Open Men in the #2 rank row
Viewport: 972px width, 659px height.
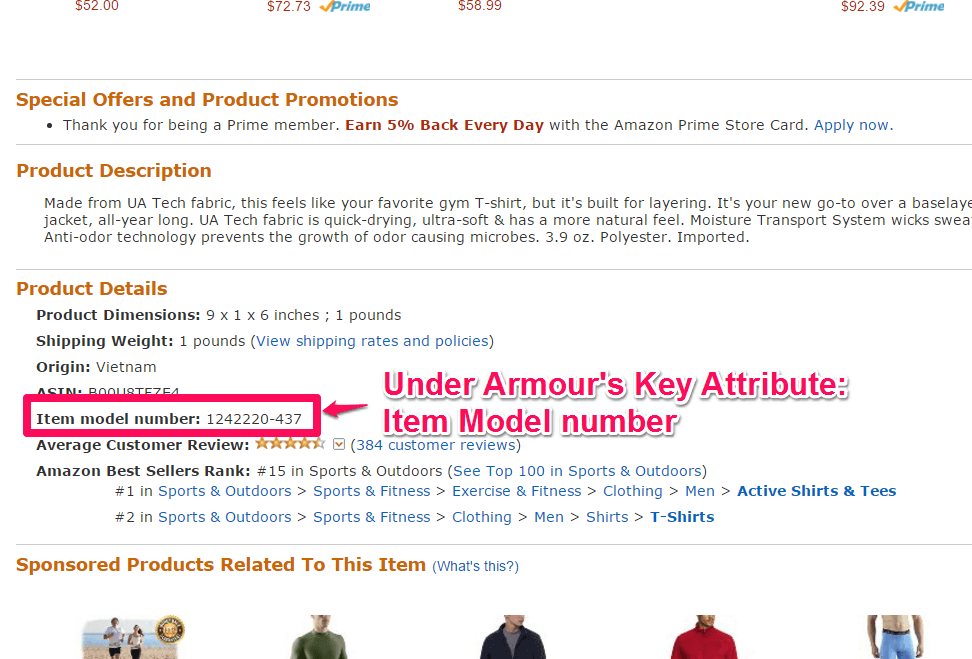(549, 517)
